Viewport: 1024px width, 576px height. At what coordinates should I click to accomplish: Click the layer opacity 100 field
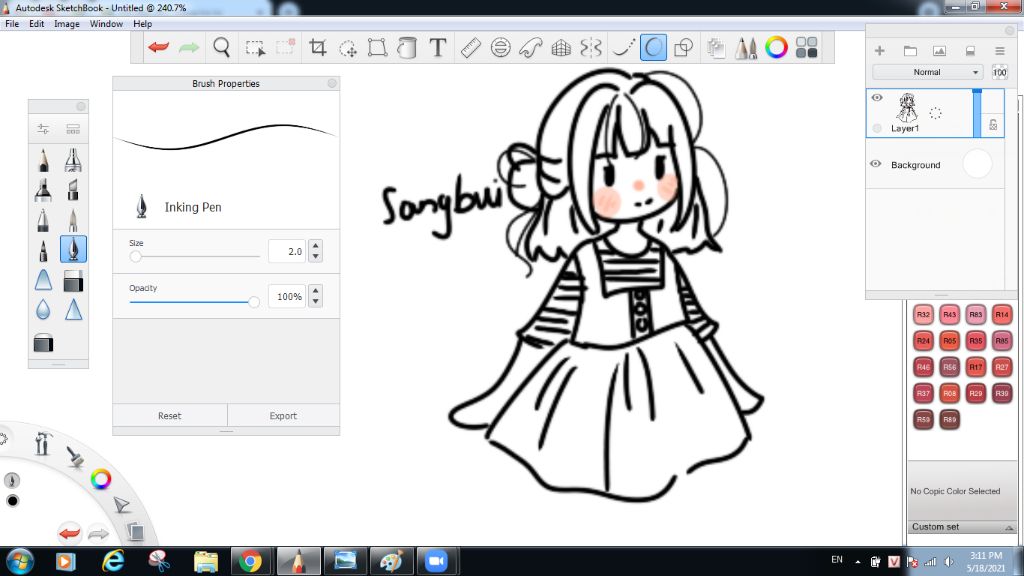1000,72
